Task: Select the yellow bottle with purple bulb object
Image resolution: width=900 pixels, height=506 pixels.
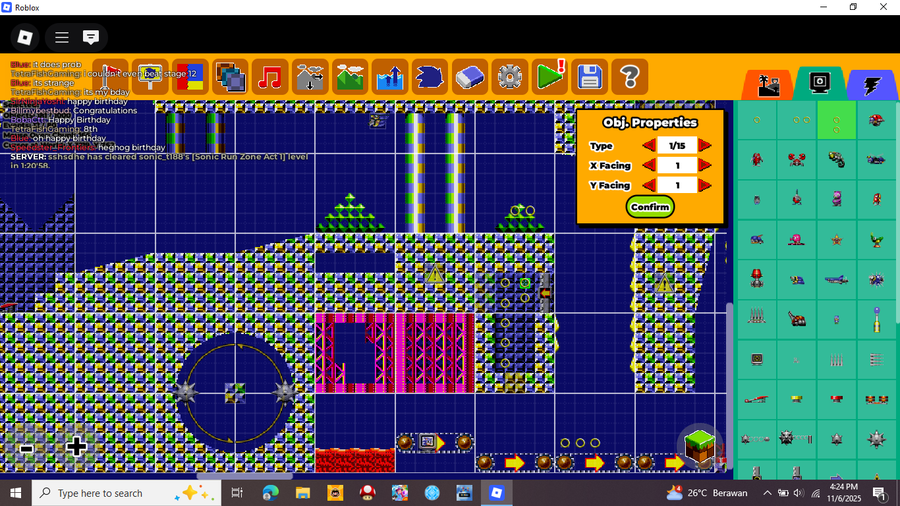Action: click(x=876, y=319)
